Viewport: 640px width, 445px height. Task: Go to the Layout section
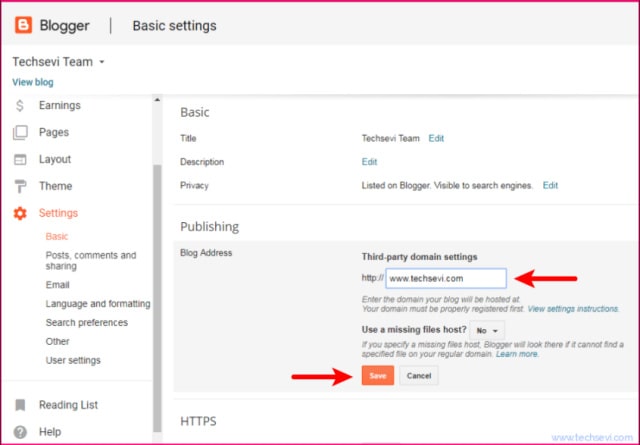pos(55,159)
